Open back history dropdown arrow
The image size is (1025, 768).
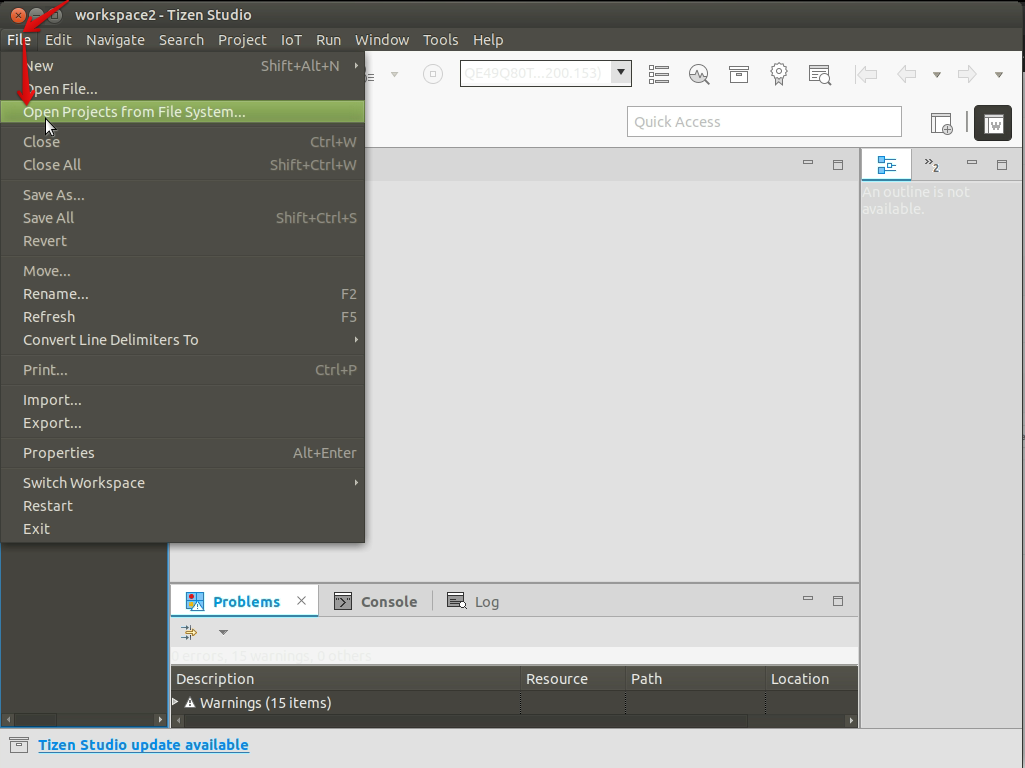(x=937, y=75)
